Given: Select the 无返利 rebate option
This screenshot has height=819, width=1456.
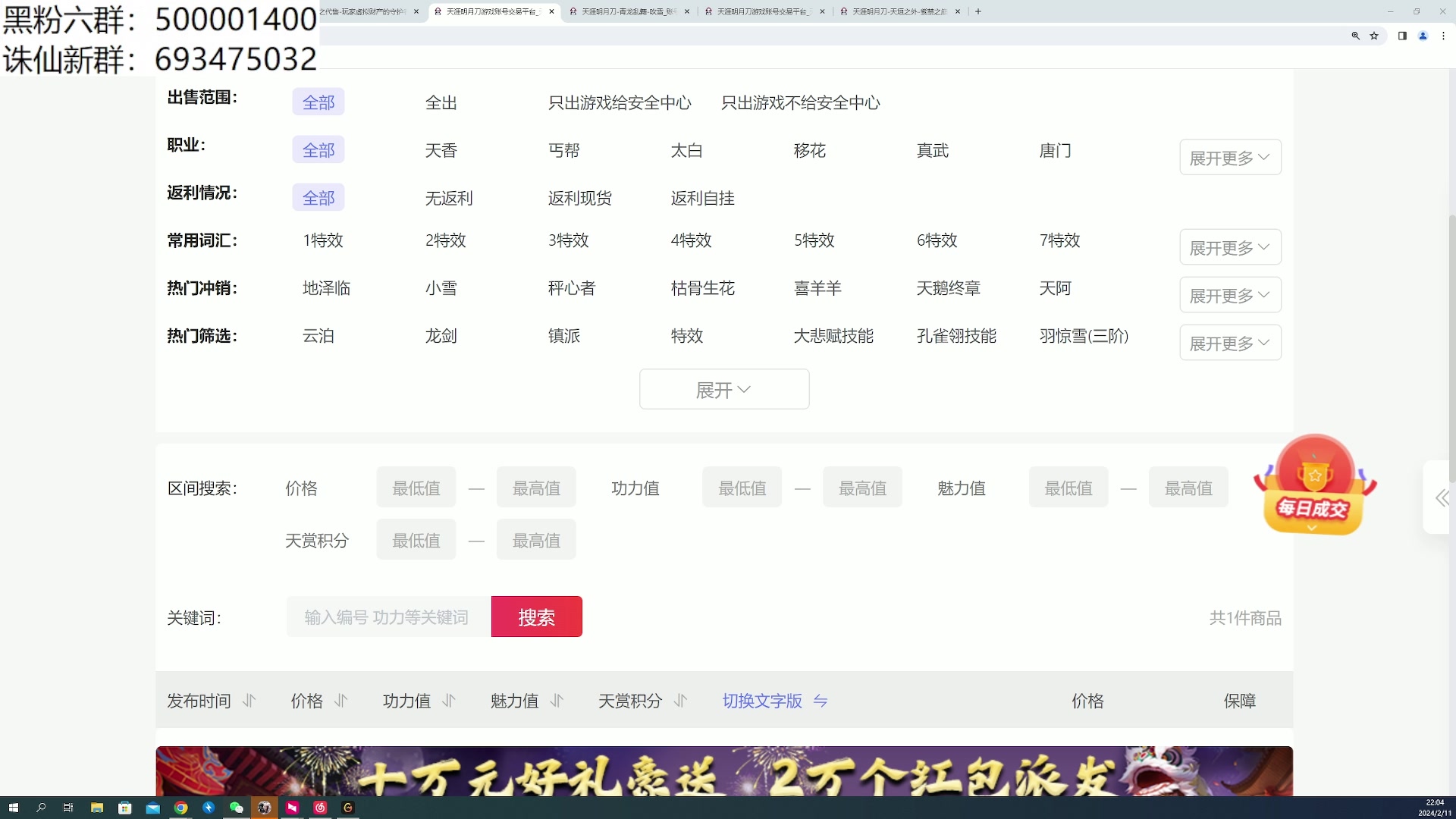Looking at the screenshot, I should click(448, 198).
